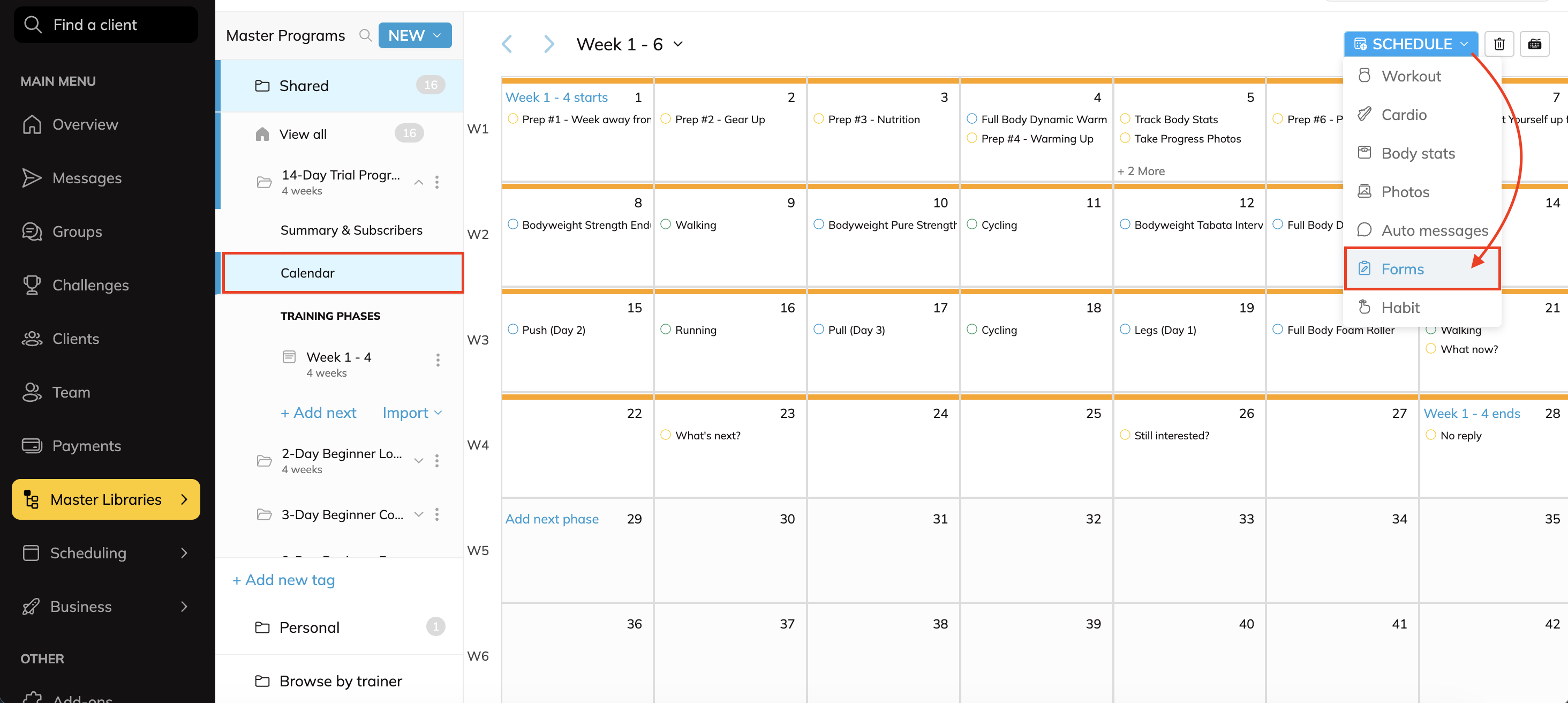1568x703 pixels.
Task: Open options for 2-Day Beginner program
Action: tap(437, 461)
